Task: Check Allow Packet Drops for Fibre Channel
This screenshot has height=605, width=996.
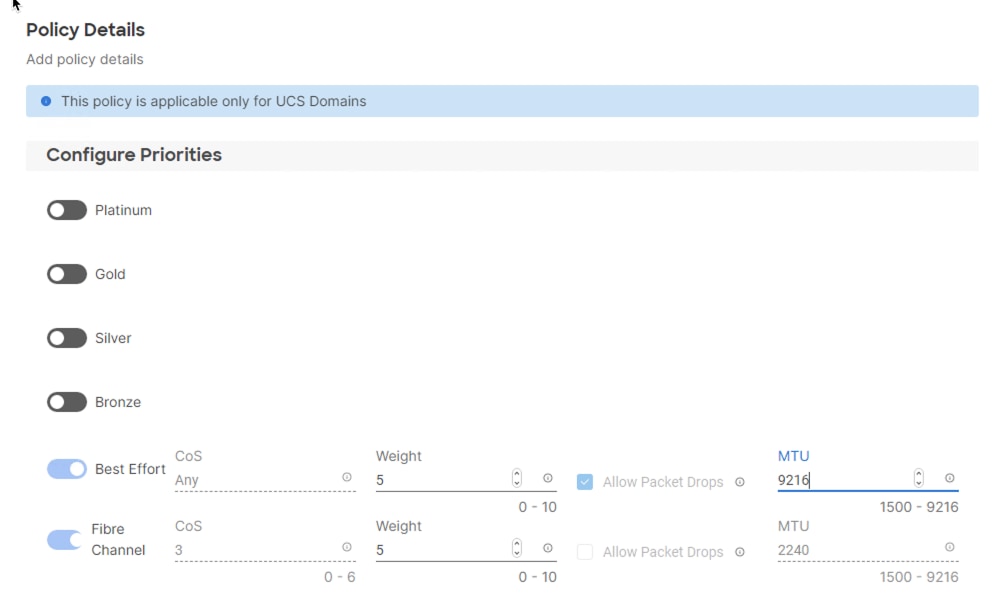Action: [x=584, y=552]
